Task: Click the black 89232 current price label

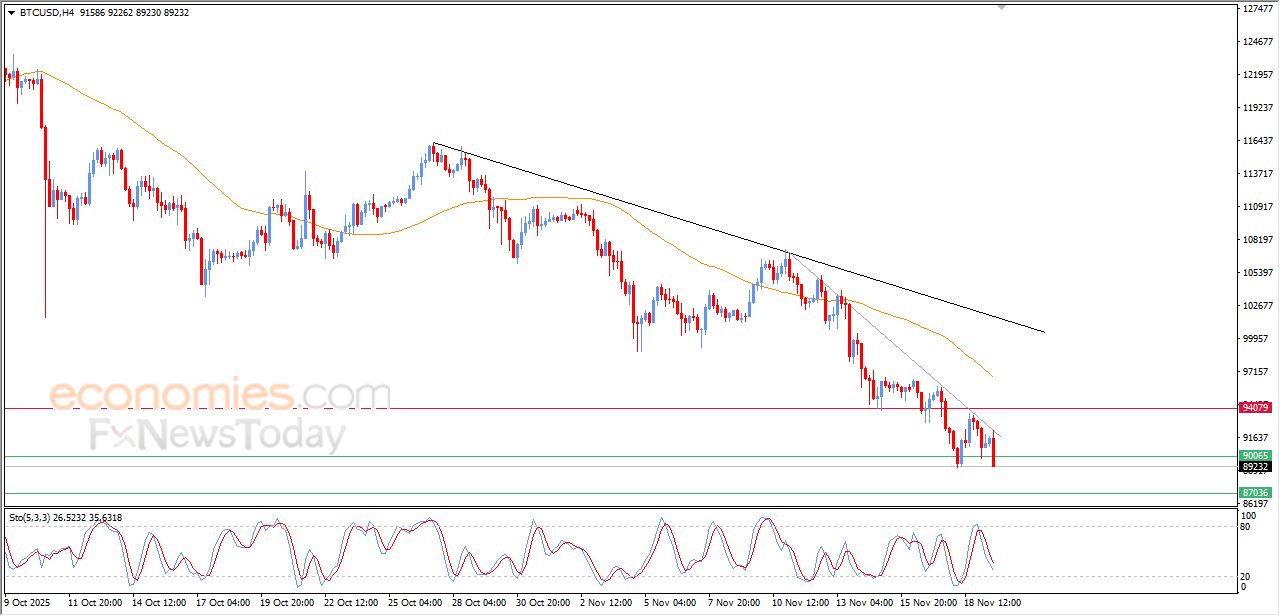Action: pyautogui.click(x=1255, y=467)
